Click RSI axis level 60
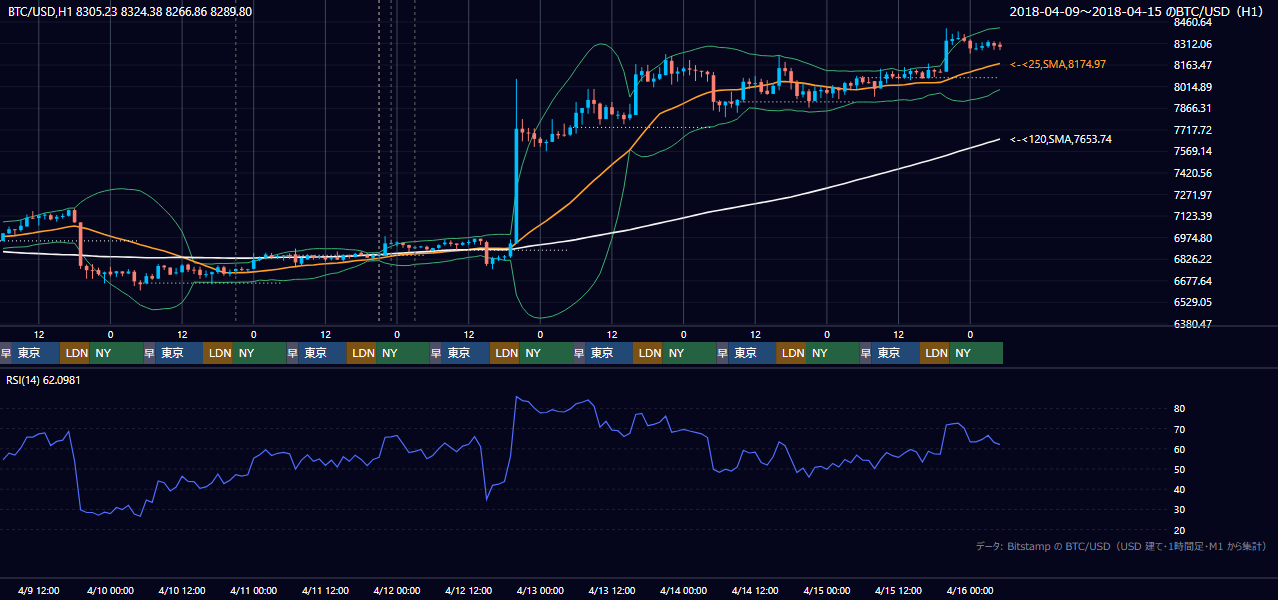The width and height of the screenshot is (1278, 600). point(1180,449)
